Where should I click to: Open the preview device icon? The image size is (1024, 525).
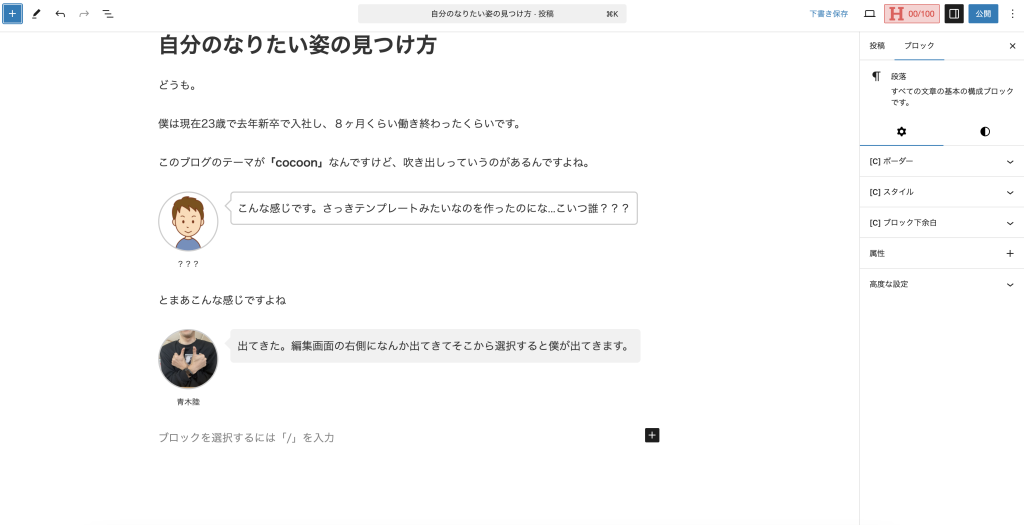tap(869, 14)
